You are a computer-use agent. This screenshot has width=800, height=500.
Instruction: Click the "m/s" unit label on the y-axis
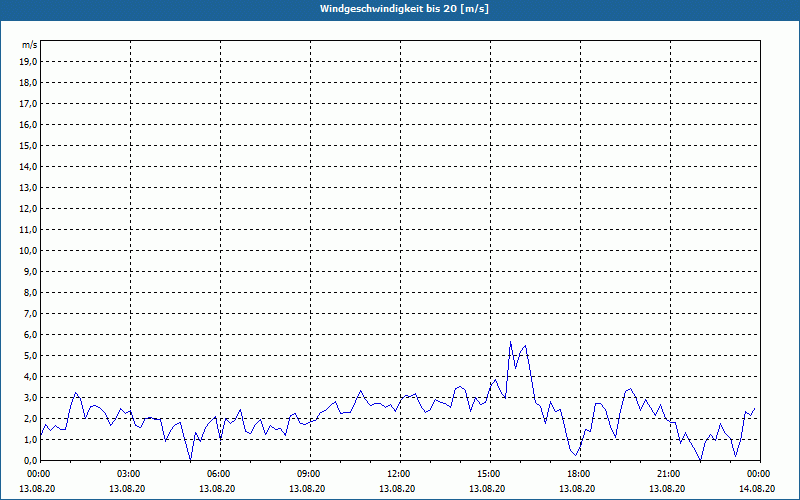[x=30, y=45]
